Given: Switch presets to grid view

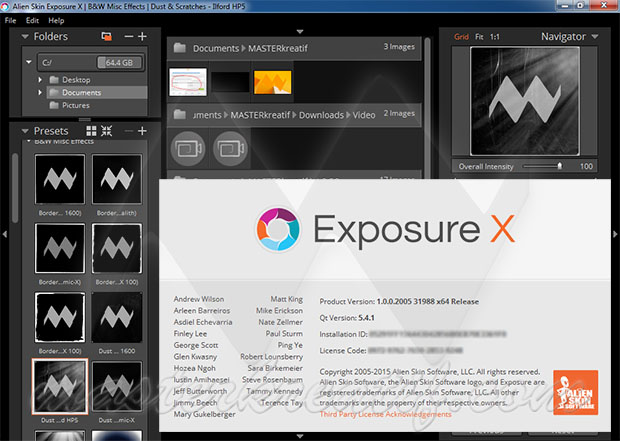Looking at the screenshot, I should pyautogui.click(x=91, y=131).
